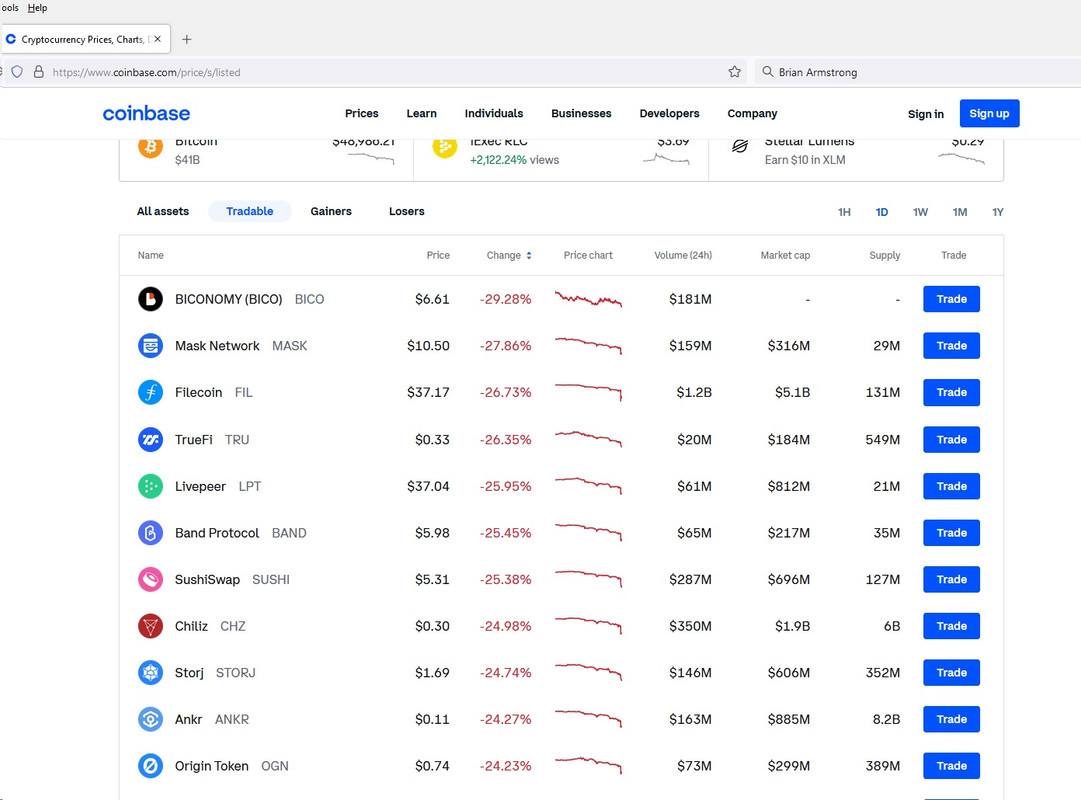The image size is (1081, 800).
Task: Click the Origin Token coin icon
Action: [x=150, y=766]
